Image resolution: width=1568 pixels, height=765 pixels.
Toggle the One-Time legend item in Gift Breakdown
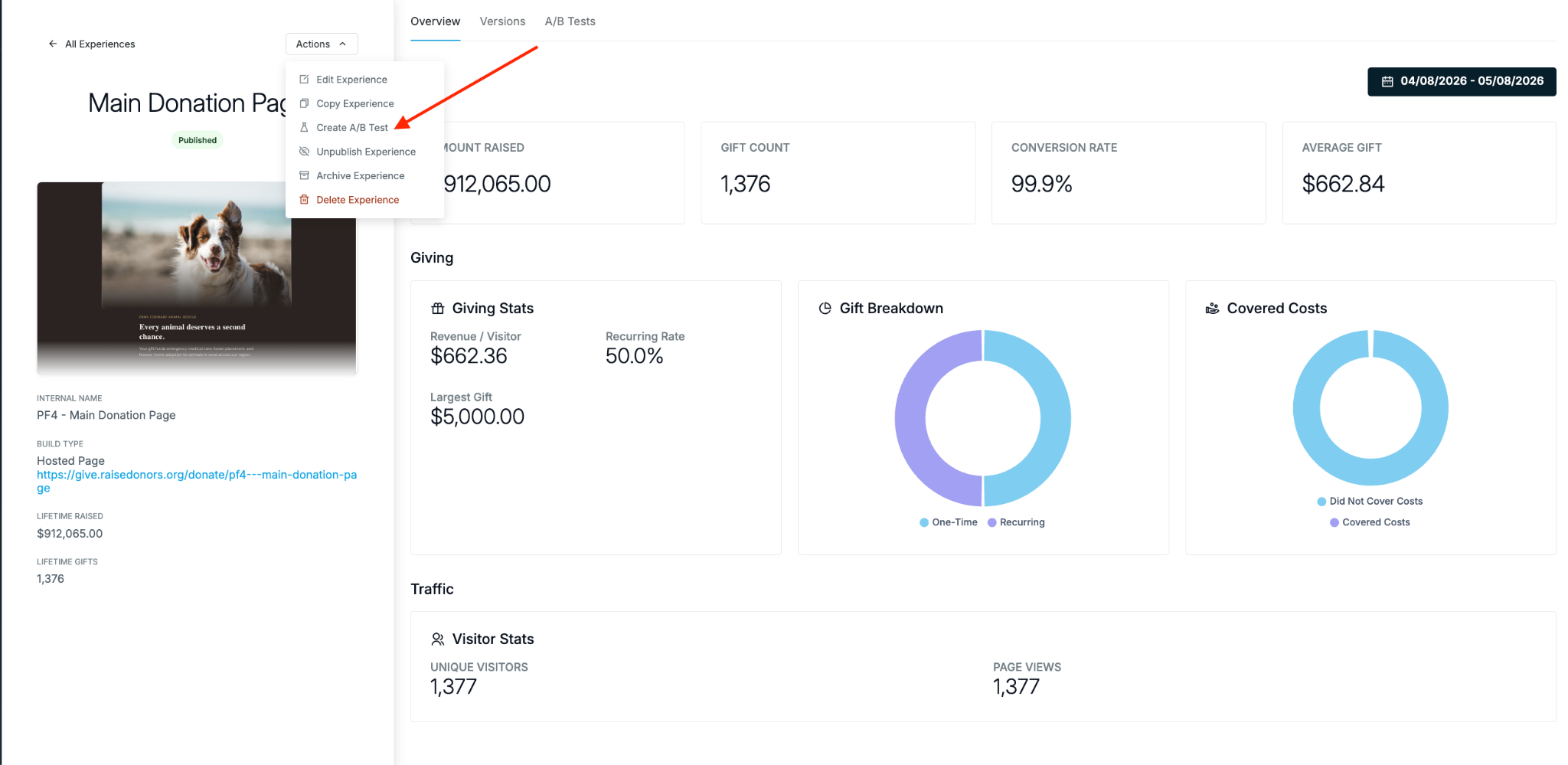coord(948,522)
